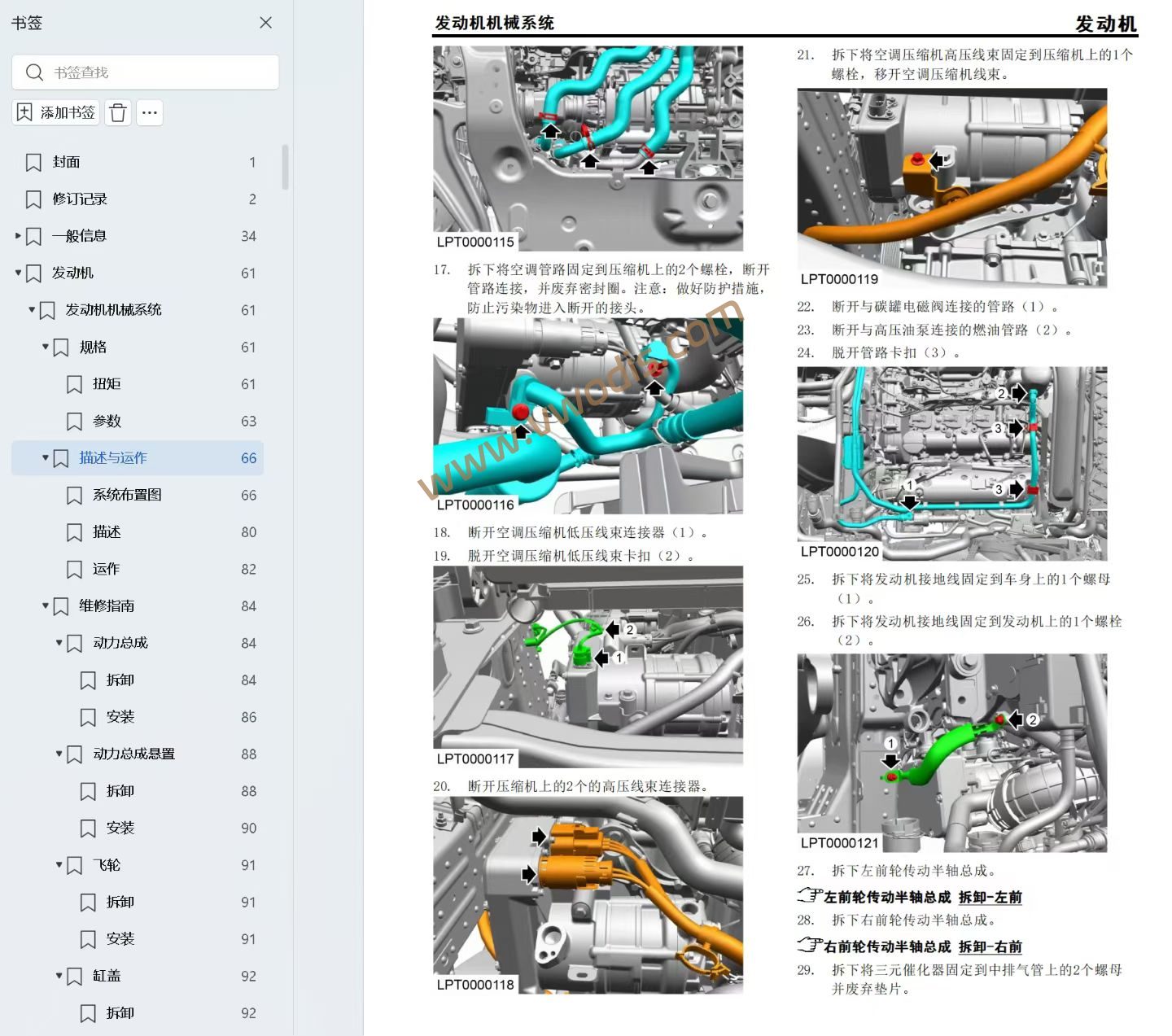Viewport: 1172px width, 1036px height.
Task: Open 拆卸 under 飞轮 at page 91
Action: [120, 902]
